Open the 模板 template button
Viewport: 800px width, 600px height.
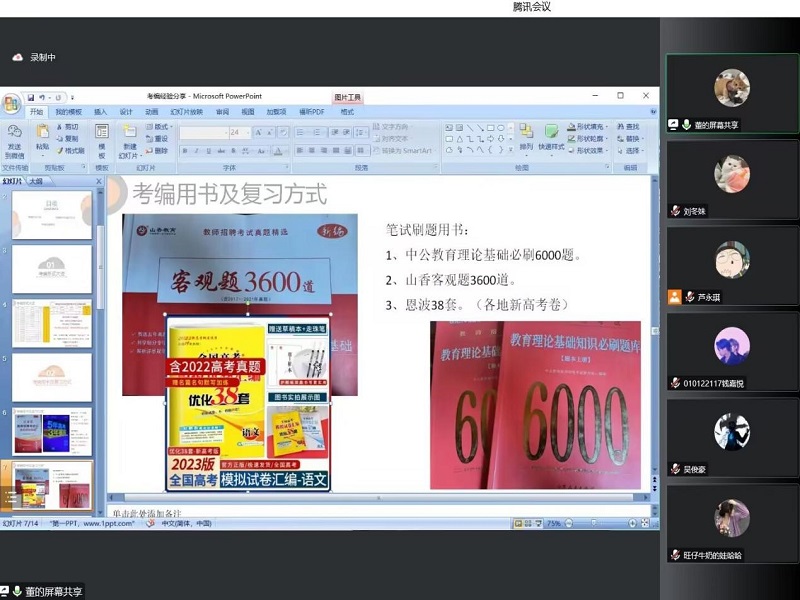tap(102, 141)
